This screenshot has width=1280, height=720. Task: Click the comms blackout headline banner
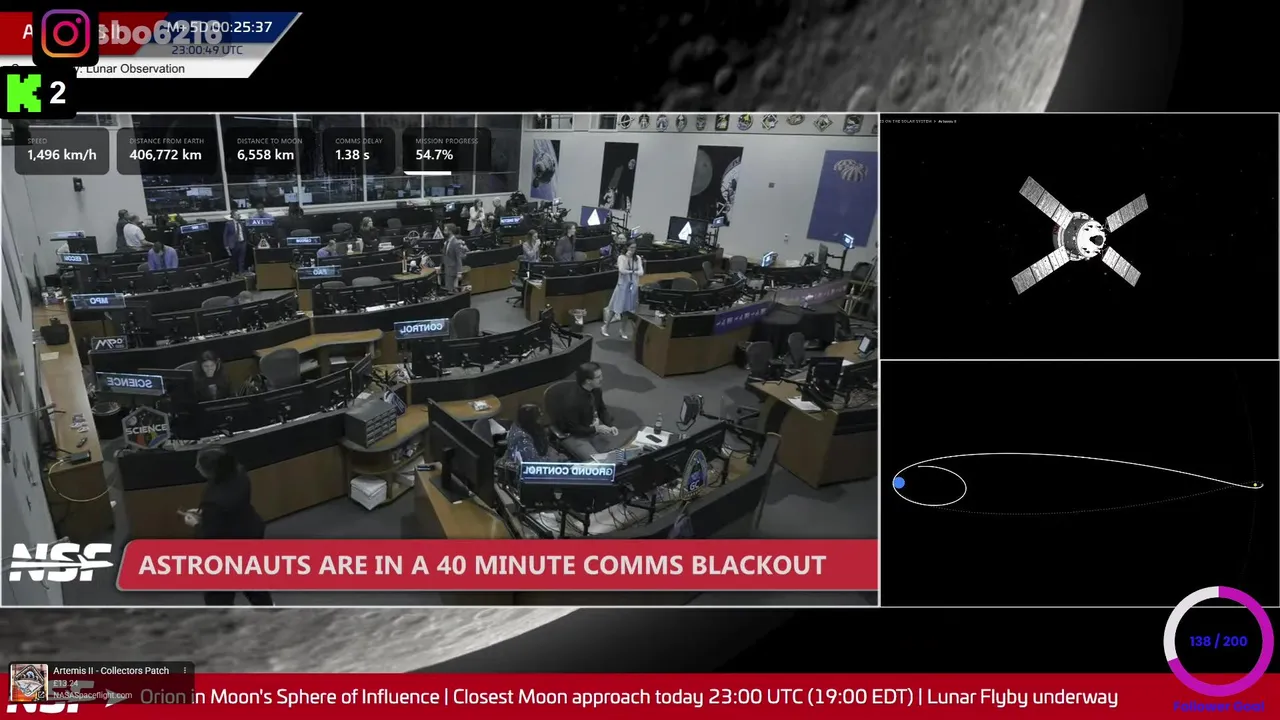click(497, 565)
